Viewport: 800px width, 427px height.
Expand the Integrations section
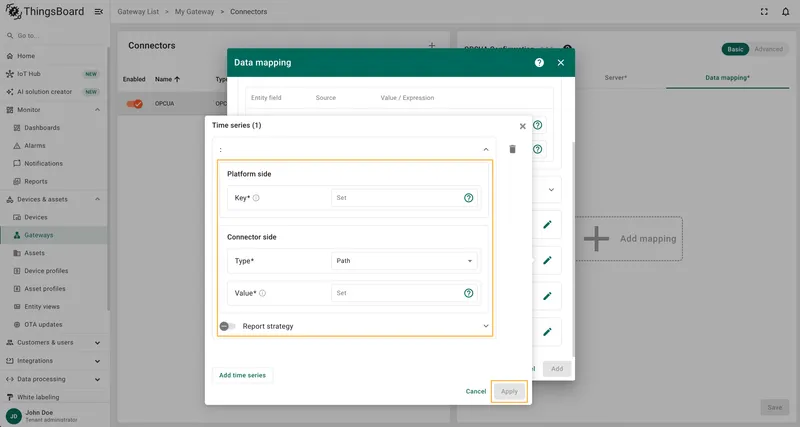point(97,361)
